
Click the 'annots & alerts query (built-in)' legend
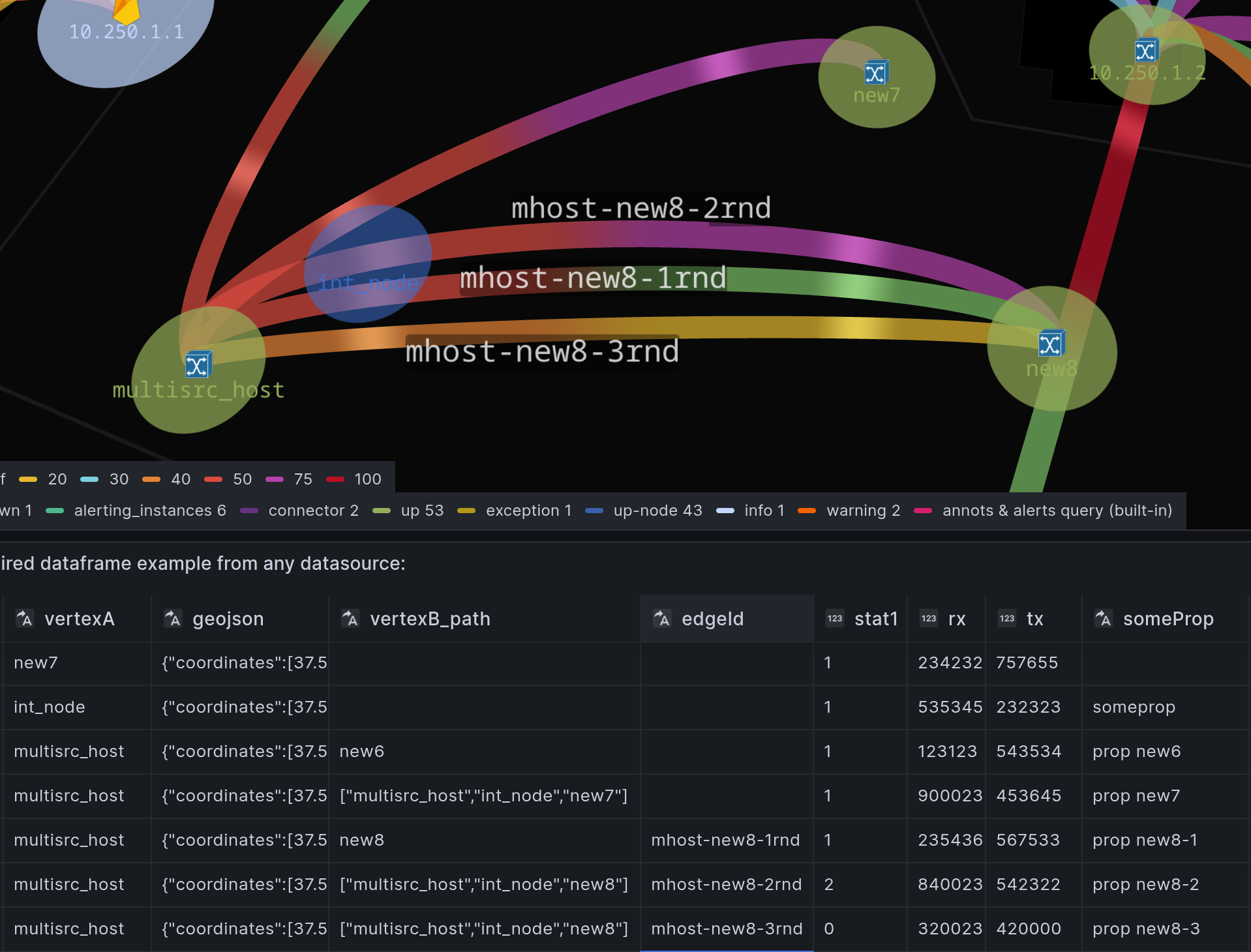tap(1057, 511)
